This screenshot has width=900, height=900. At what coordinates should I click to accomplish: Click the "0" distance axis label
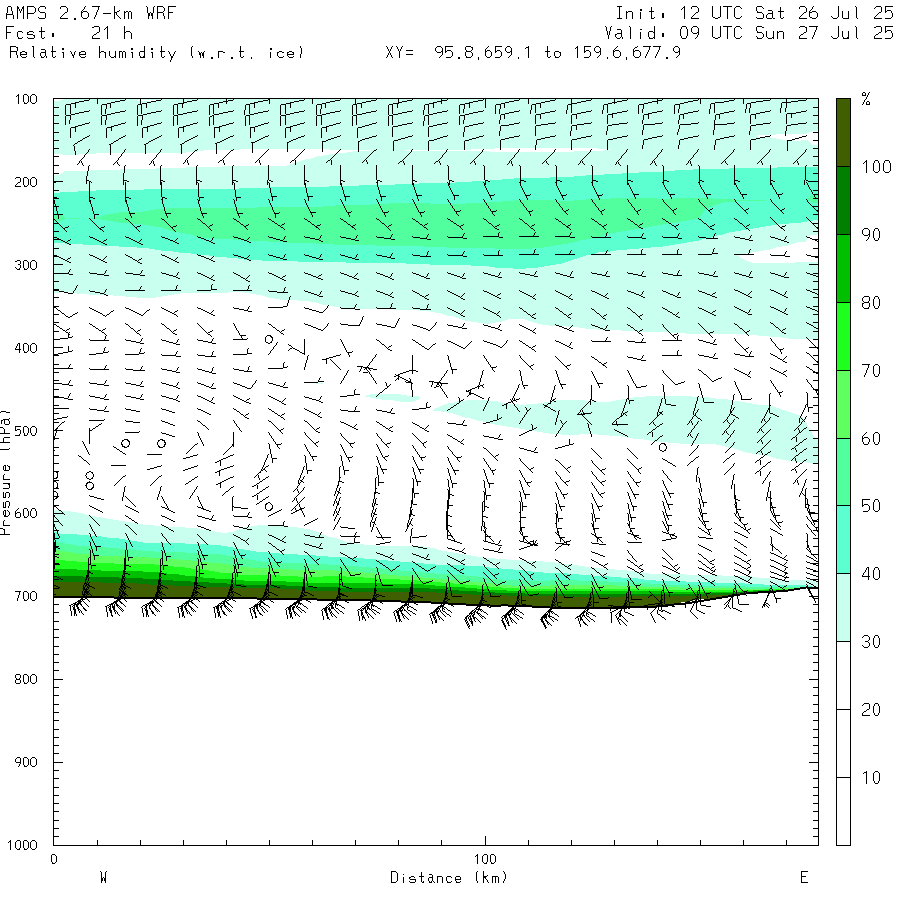pyautogui.click(x=54, y=859)
